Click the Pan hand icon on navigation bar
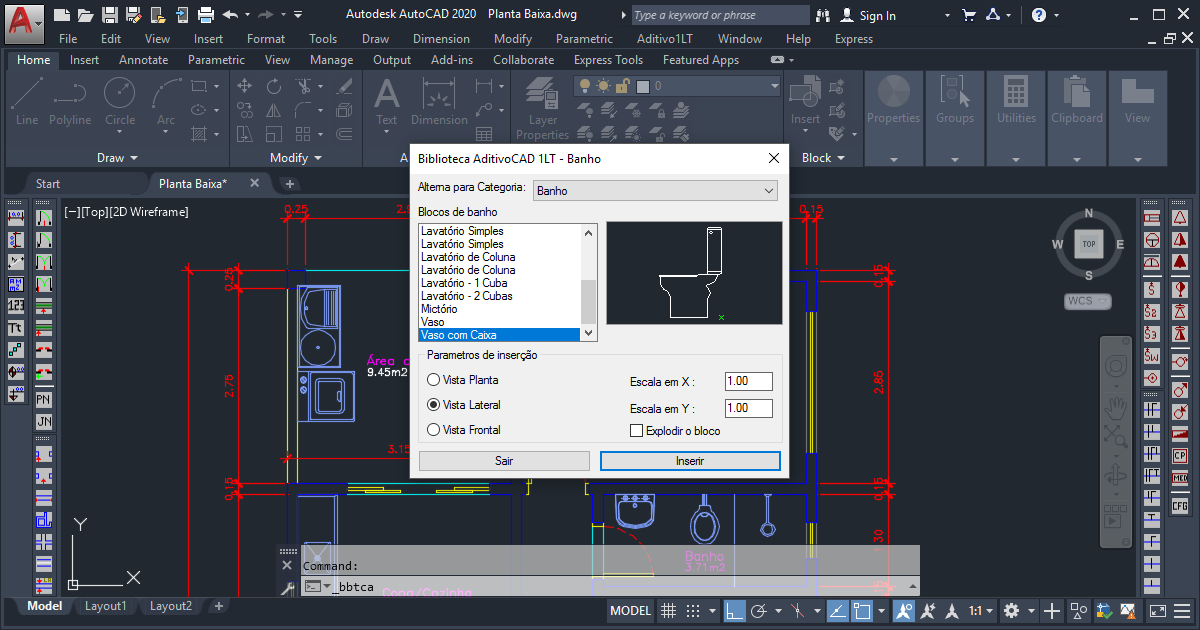Image resolution: width=1200 pixels, height=630 pixels. pyautogui.click(x=1115, y=408)
